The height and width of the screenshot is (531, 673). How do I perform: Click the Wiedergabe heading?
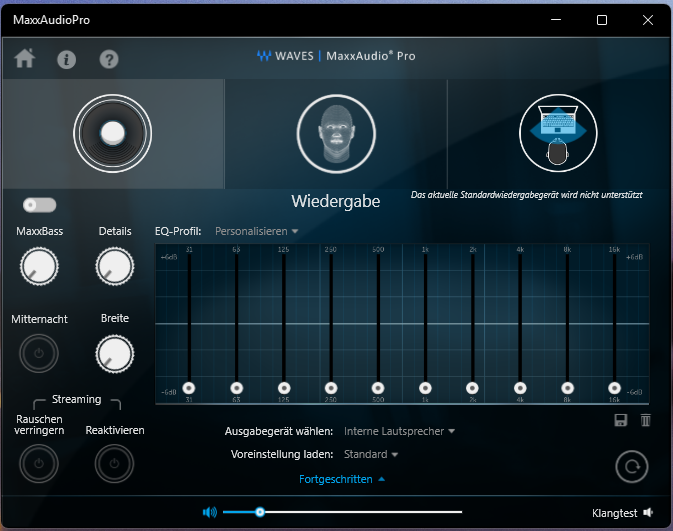(336, 201)
